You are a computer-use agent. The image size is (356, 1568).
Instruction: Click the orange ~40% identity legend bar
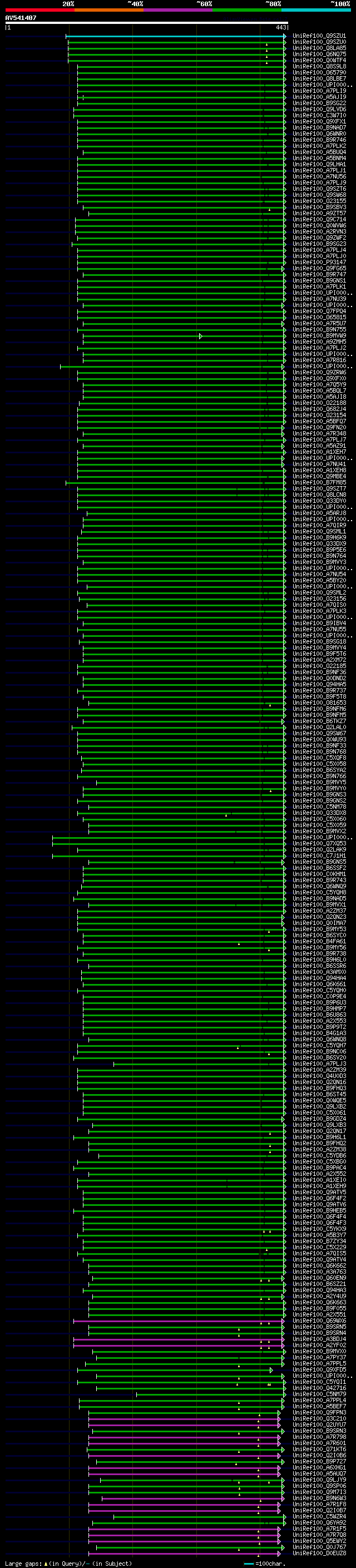[x=109, y=10]
